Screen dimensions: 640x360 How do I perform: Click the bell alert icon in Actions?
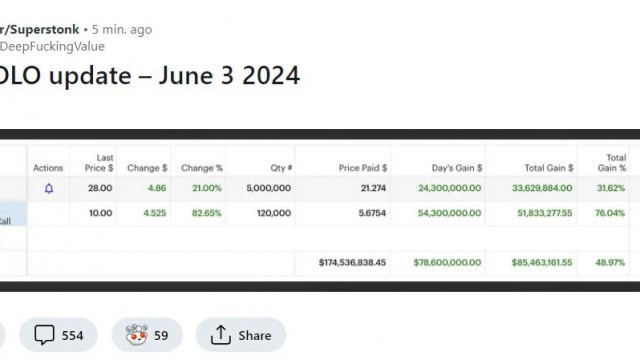(49, 189)
